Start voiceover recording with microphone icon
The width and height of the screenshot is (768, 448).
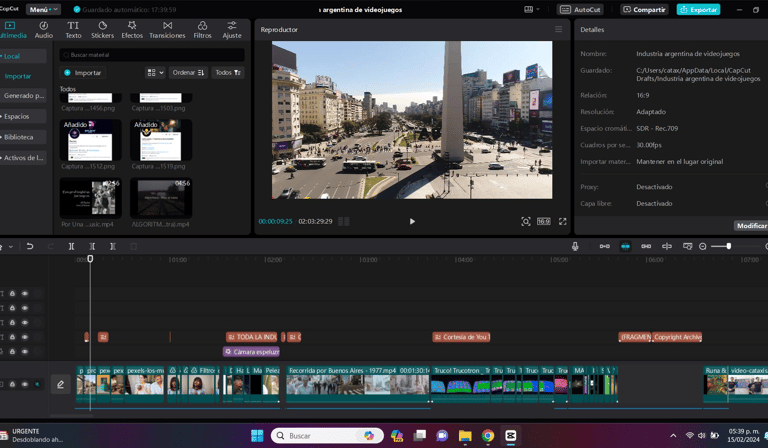point(575,246)
